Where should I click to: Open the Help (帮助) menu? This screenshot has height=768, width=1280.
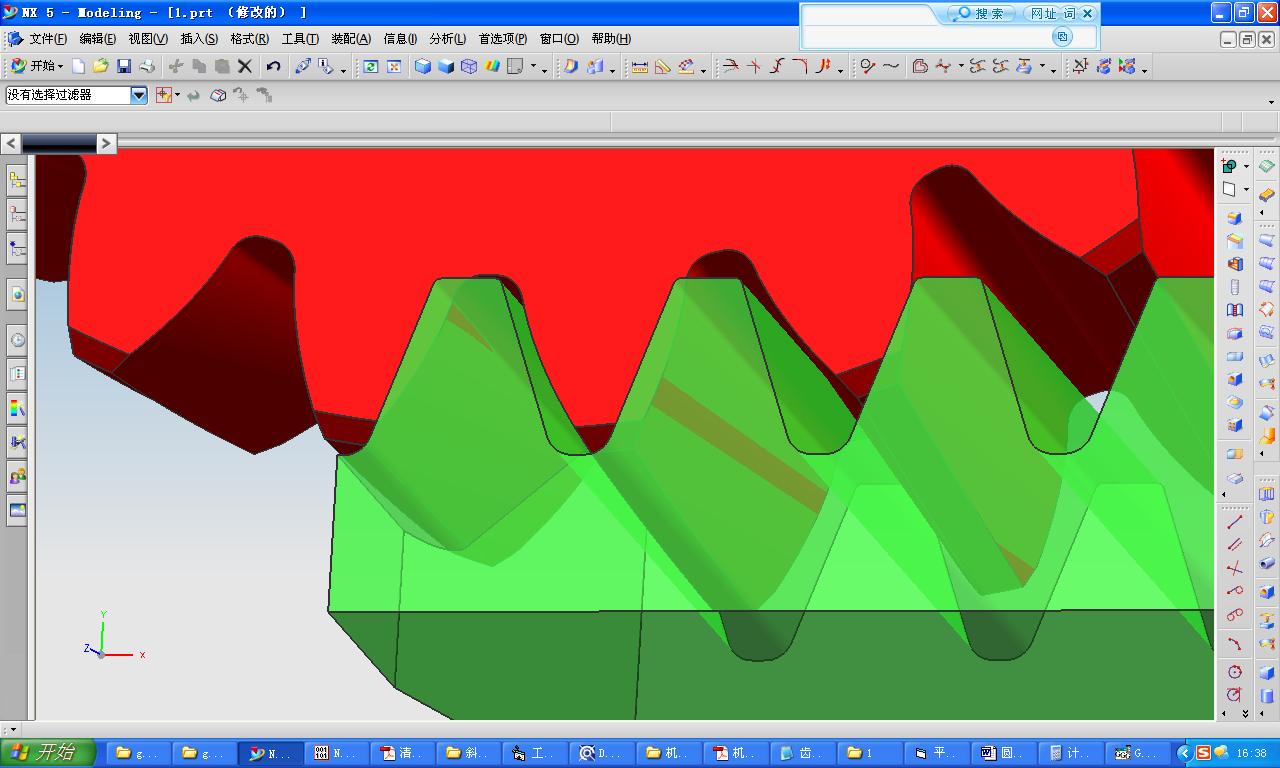tap(611, 39)
